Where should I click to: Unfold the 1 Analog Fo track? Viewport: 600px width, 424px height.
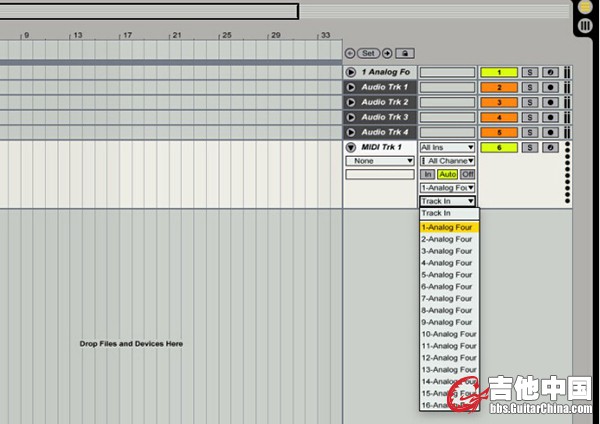point(350,72)
